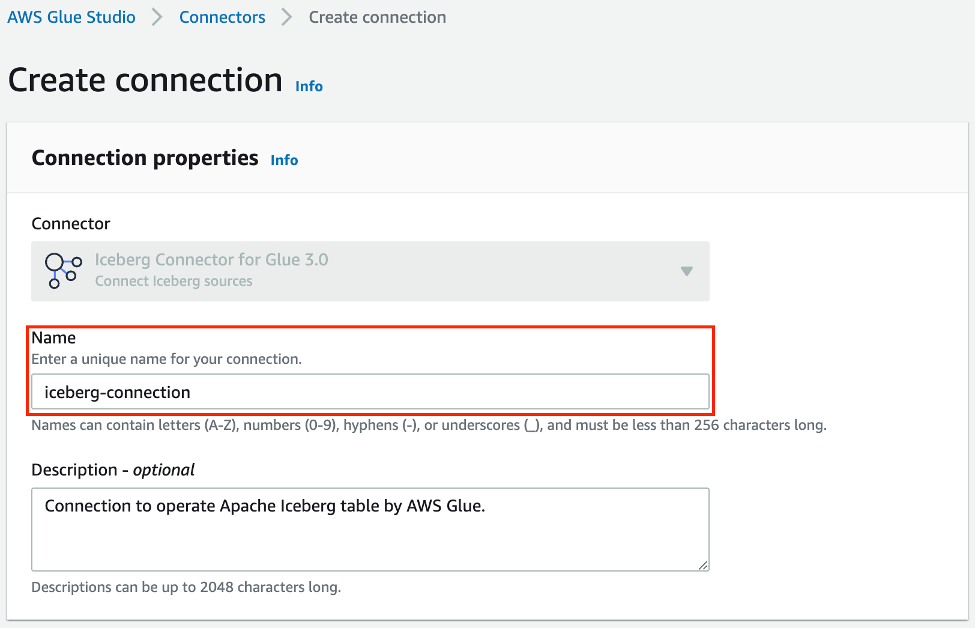Click the Iceberg connector node icon

coord(64,270)
